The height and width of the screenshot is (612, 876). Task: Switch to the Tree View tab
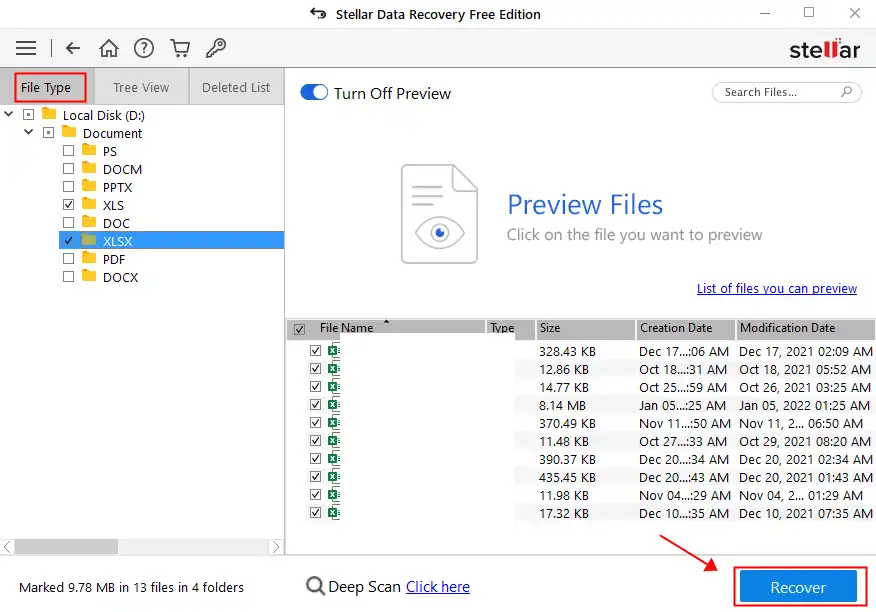click(141, 87)
